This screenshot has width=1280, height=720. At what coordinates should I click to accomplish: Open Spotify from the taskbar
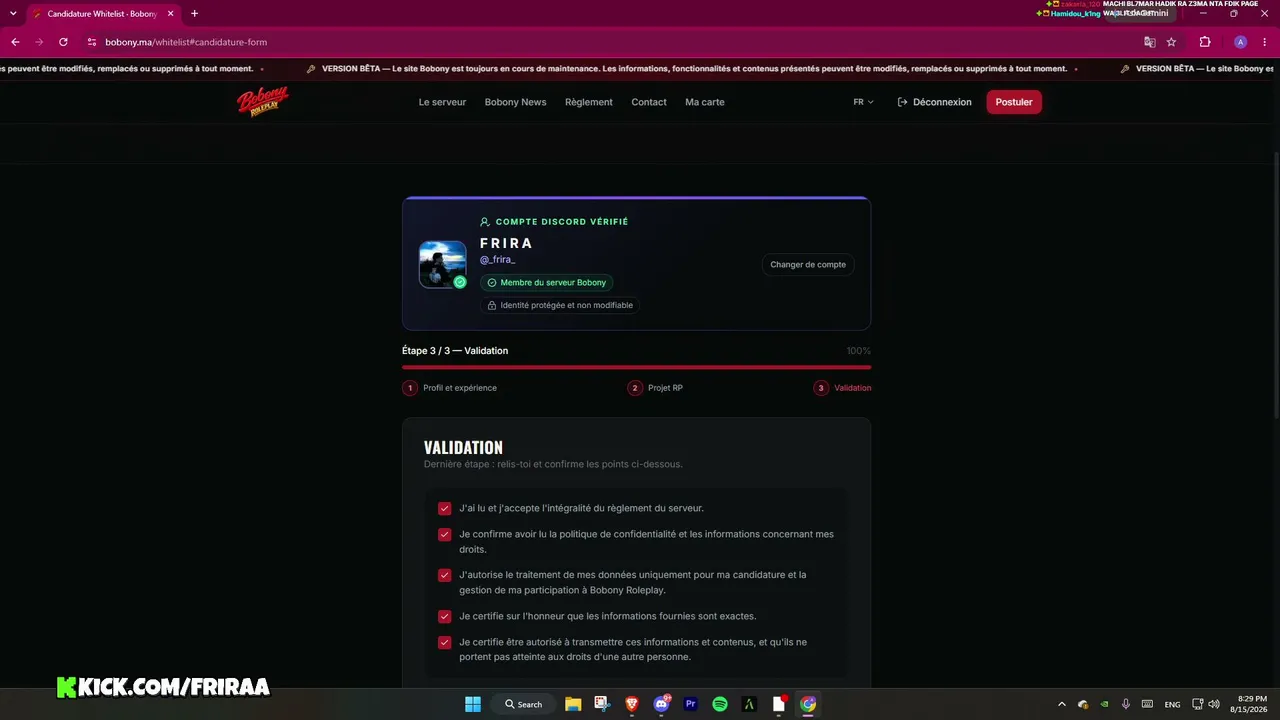720,704
